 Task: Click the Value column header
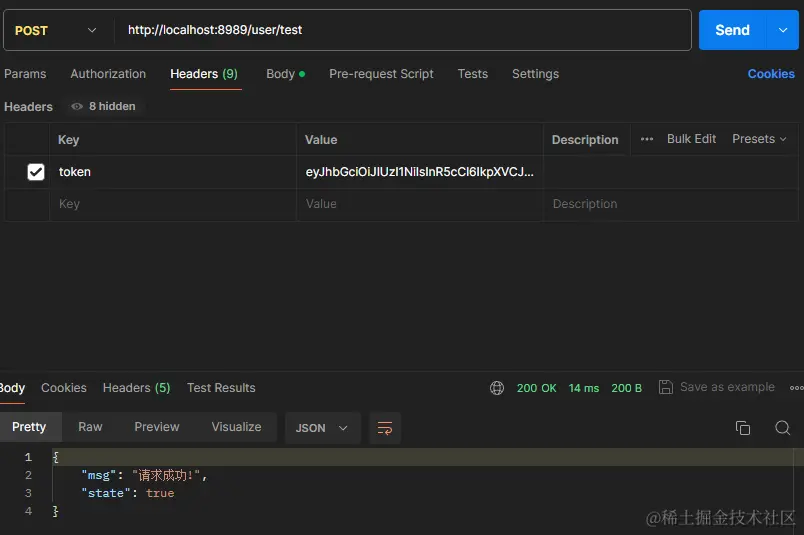(x=321, y=140)
